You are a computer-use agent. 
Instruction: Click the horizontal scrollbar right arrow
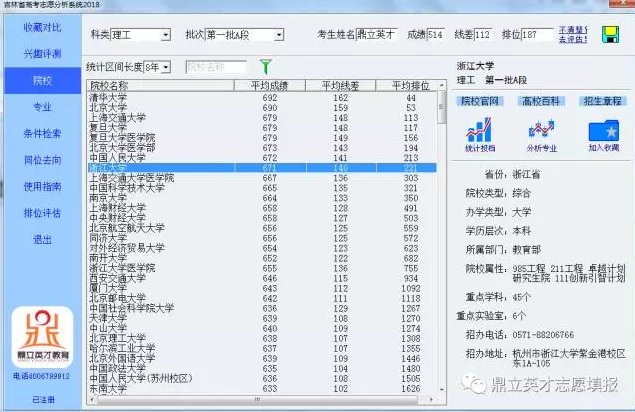coord(432,400)
